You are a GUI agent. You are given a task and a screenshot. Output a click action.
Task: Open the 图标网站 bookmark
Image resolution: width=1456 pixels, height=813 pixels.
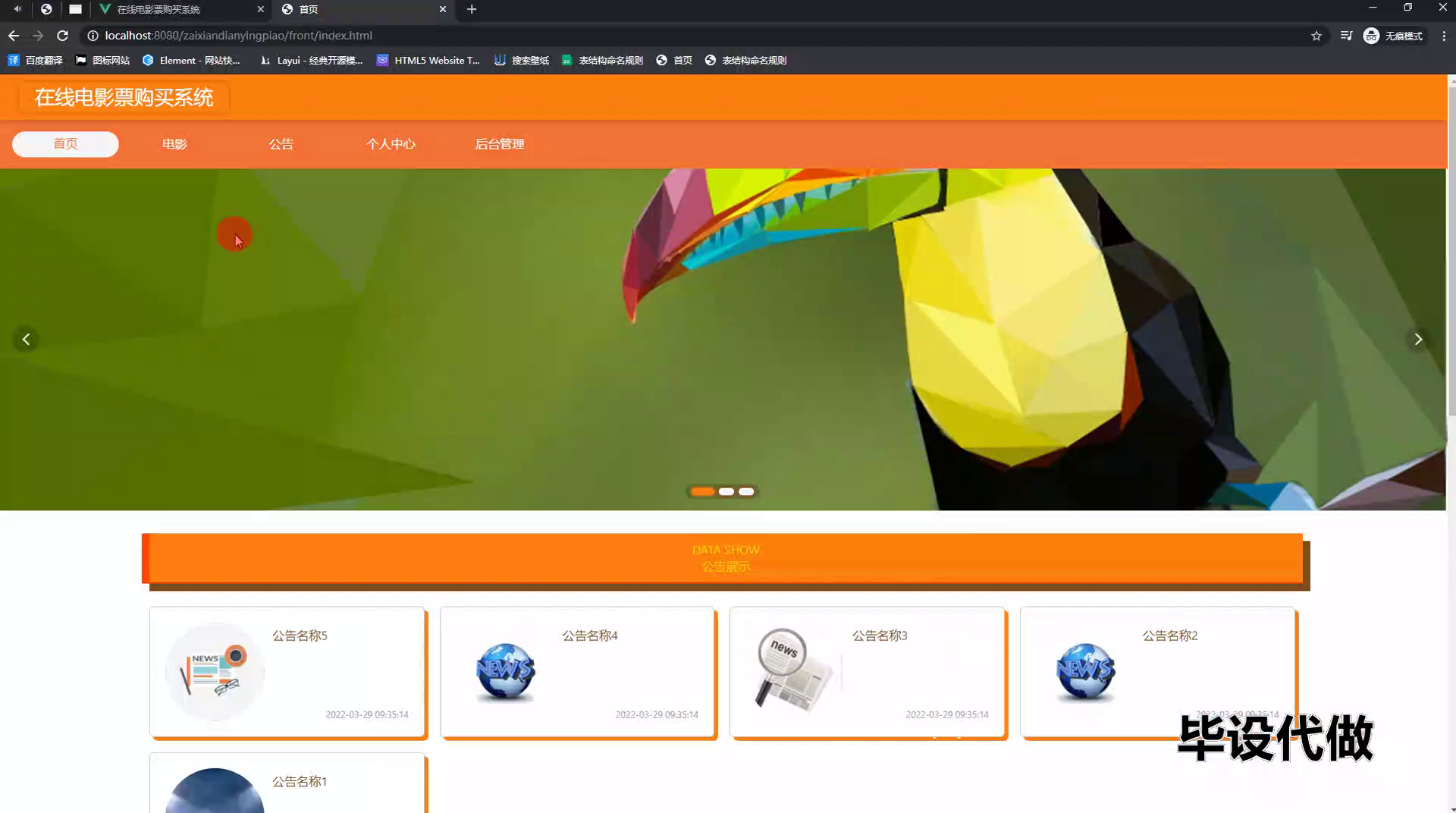[x=102, y=60]
